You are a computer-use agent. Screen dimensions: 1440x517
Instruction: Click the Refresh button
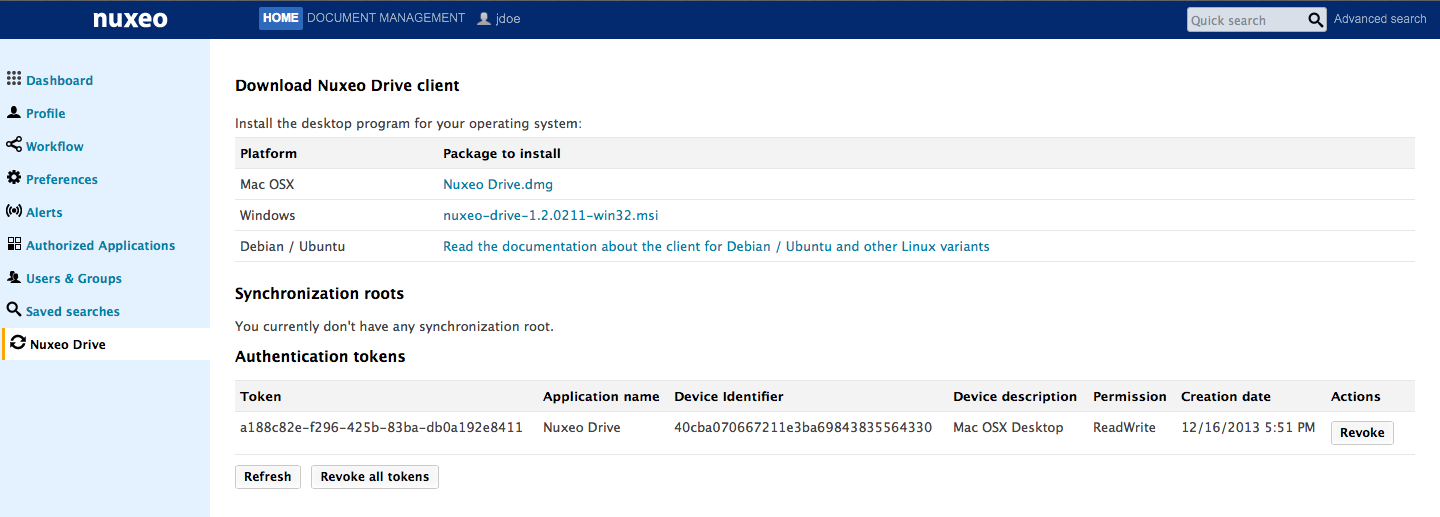[268, 477]
